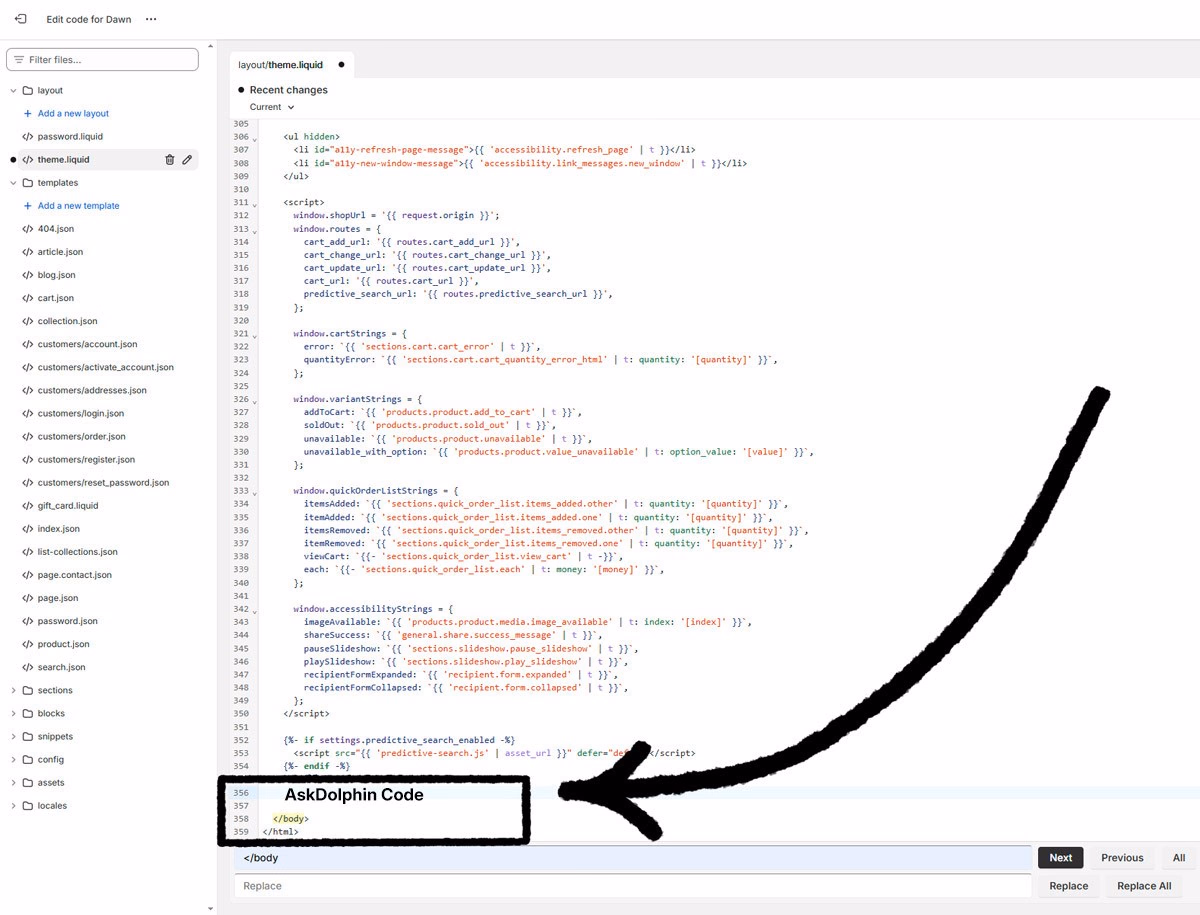This screenshot has width=1200, height=915.
Task: Open collection.json template file
Action: [x=68, y=320]
